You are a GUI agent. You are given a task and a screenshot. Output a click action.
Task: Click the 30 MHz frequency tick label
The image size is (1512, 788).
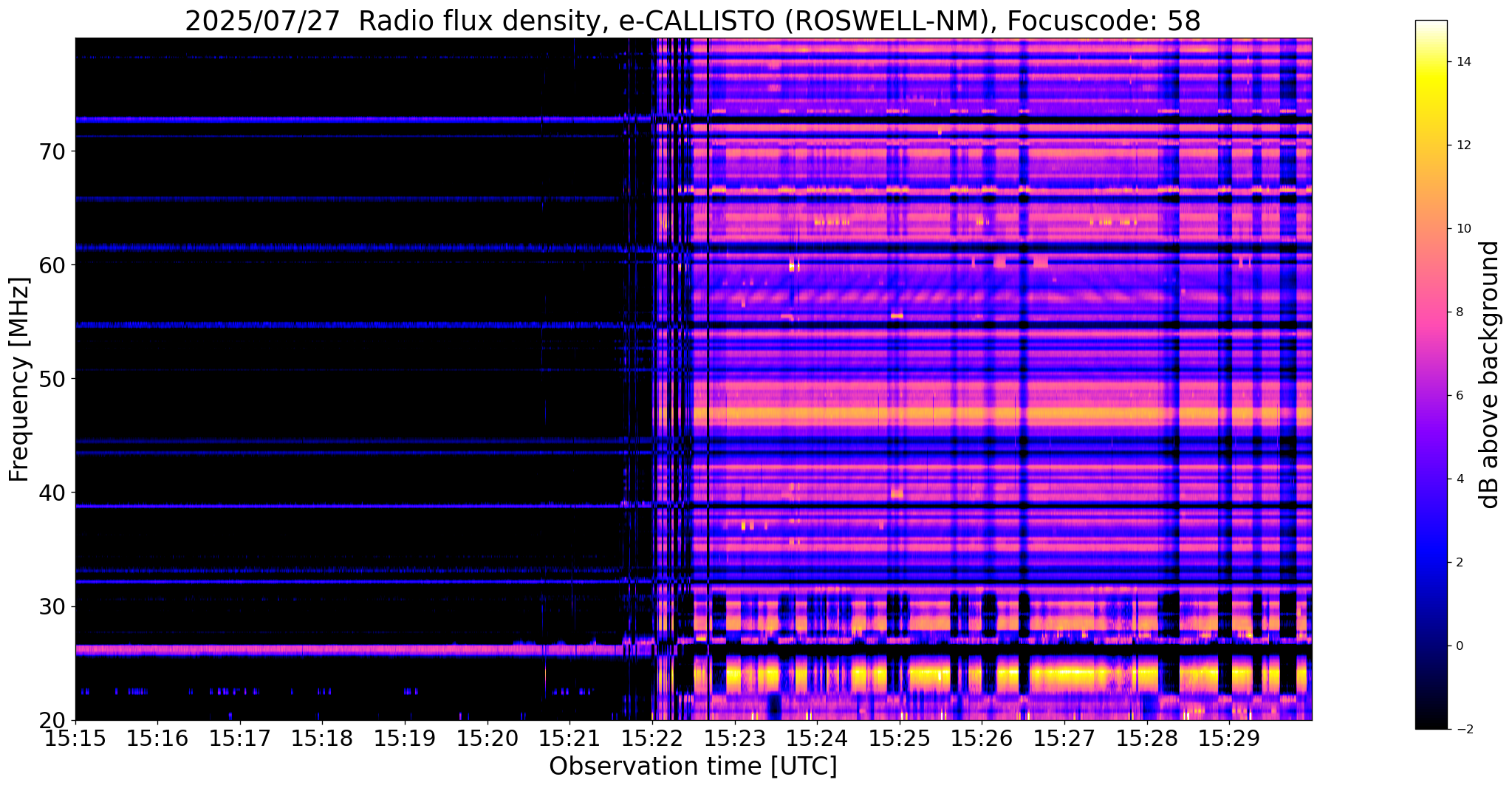[52, 607]
